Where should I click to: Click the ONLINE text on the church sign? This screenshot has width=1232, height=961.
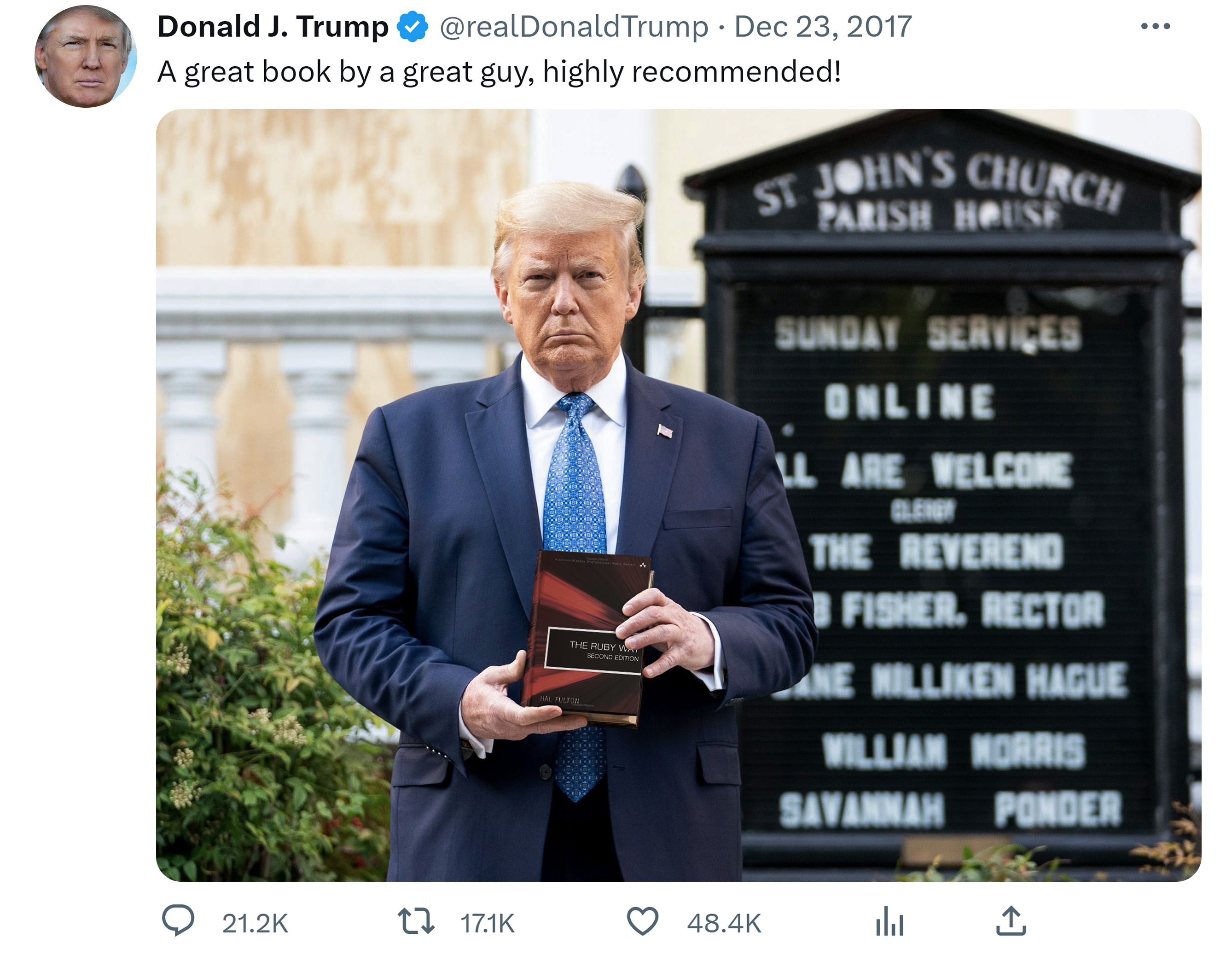[909, 401]
